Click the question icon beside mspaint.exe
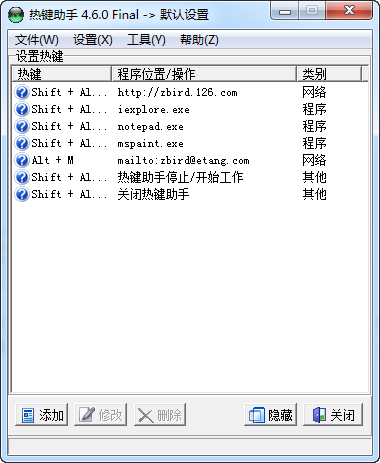The image size is (380, 463). point(22,143)
